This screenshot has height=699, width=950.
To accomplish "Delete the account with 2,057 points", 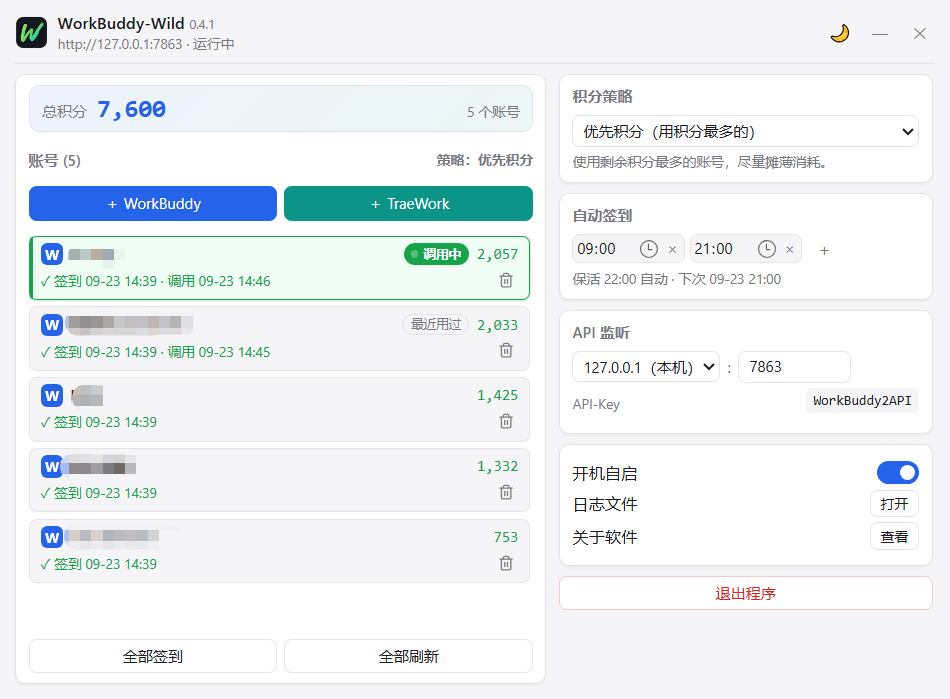I will (506, 280).
